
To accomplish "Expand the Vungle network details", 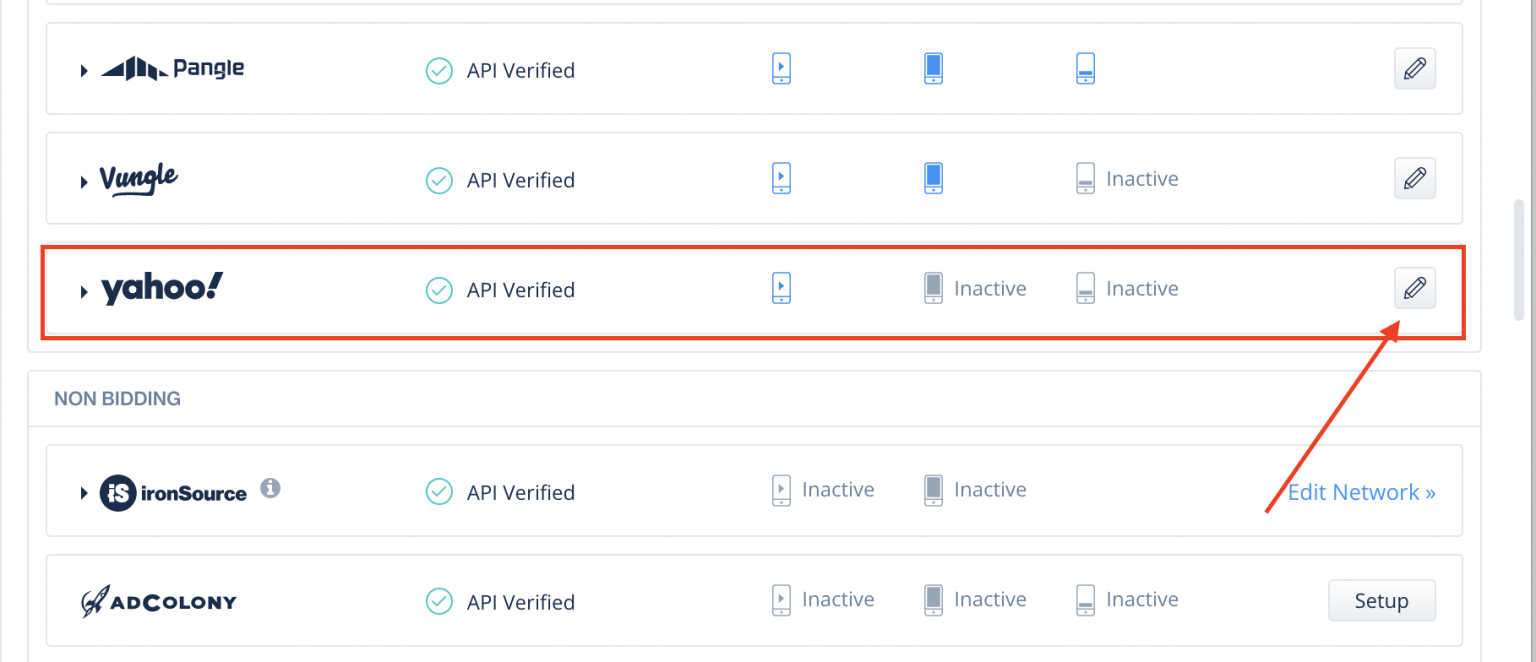I will (x=84, y=178).
